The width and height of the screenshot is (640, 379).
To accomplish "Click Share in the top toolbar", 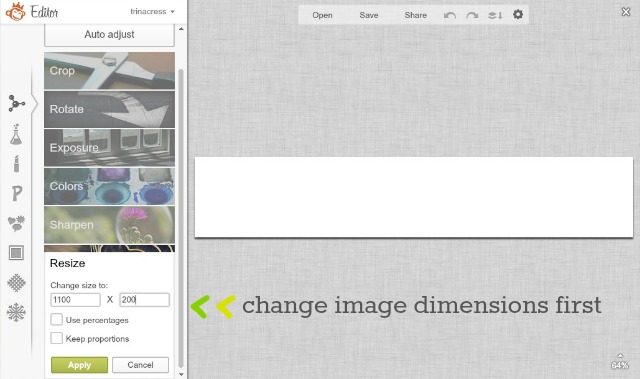I will coord(416,16).
